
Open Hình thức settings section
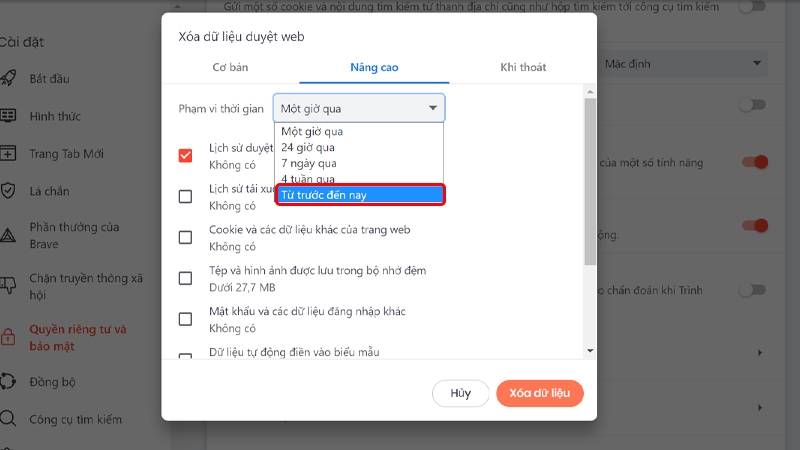point(55,116)
